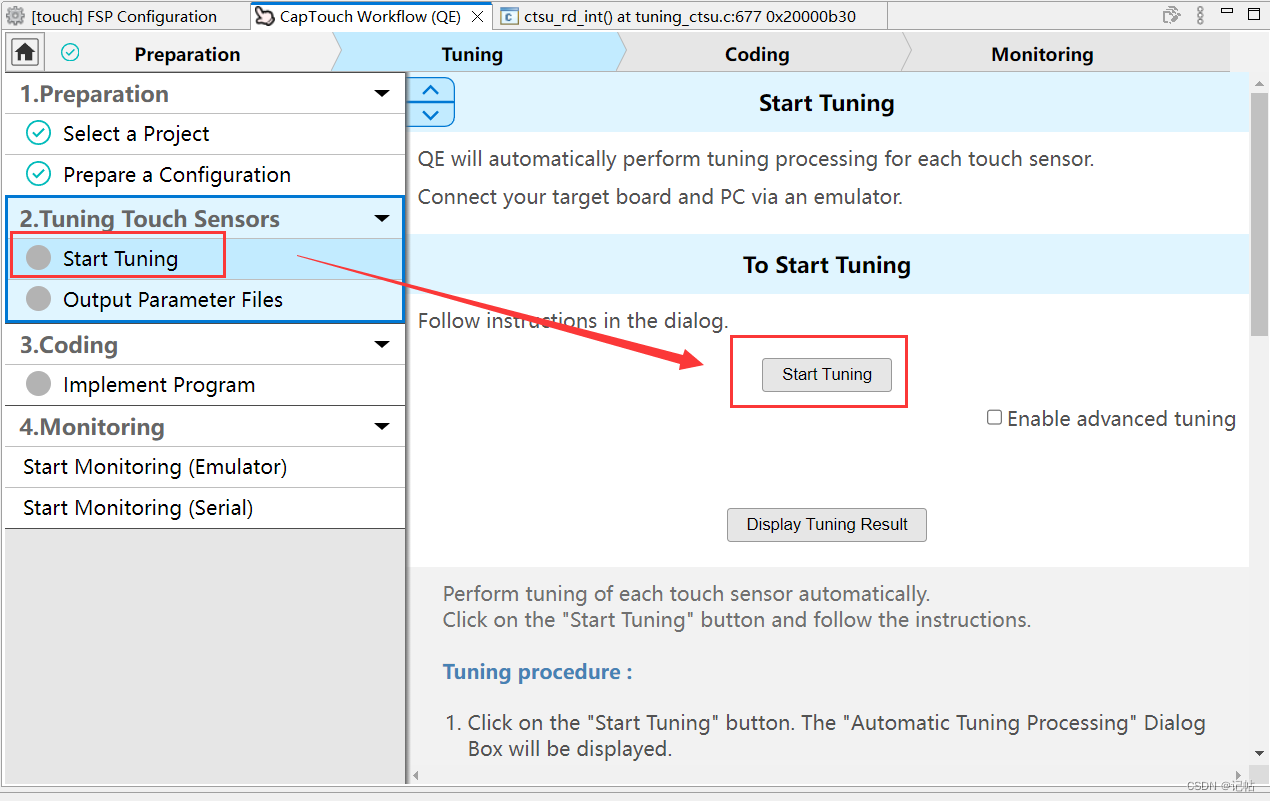1270x801 pixels.
Task: Maximize the editor area
Action: pyautogui.click(x=1253, y=14)
